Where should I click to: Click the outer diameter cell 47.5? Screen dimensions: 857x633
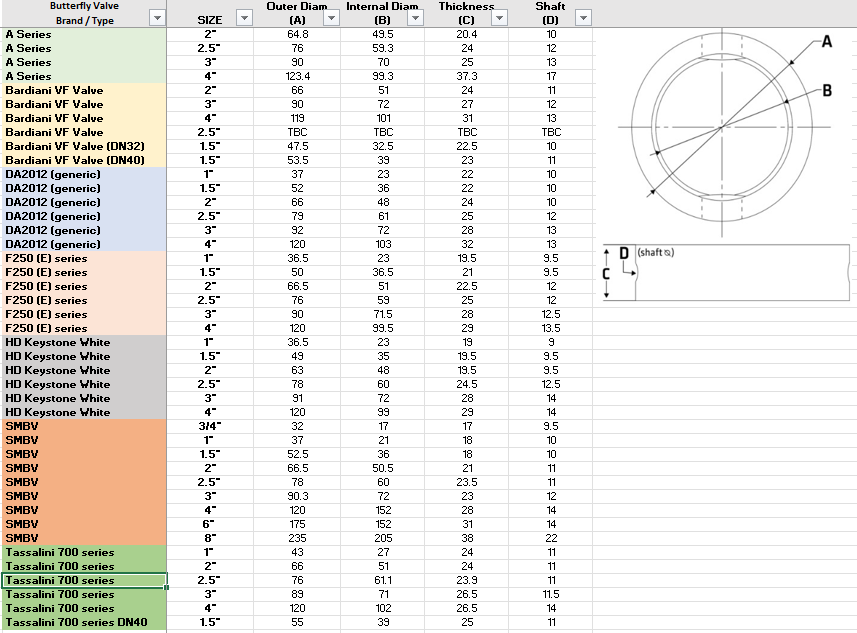[297, 146]
